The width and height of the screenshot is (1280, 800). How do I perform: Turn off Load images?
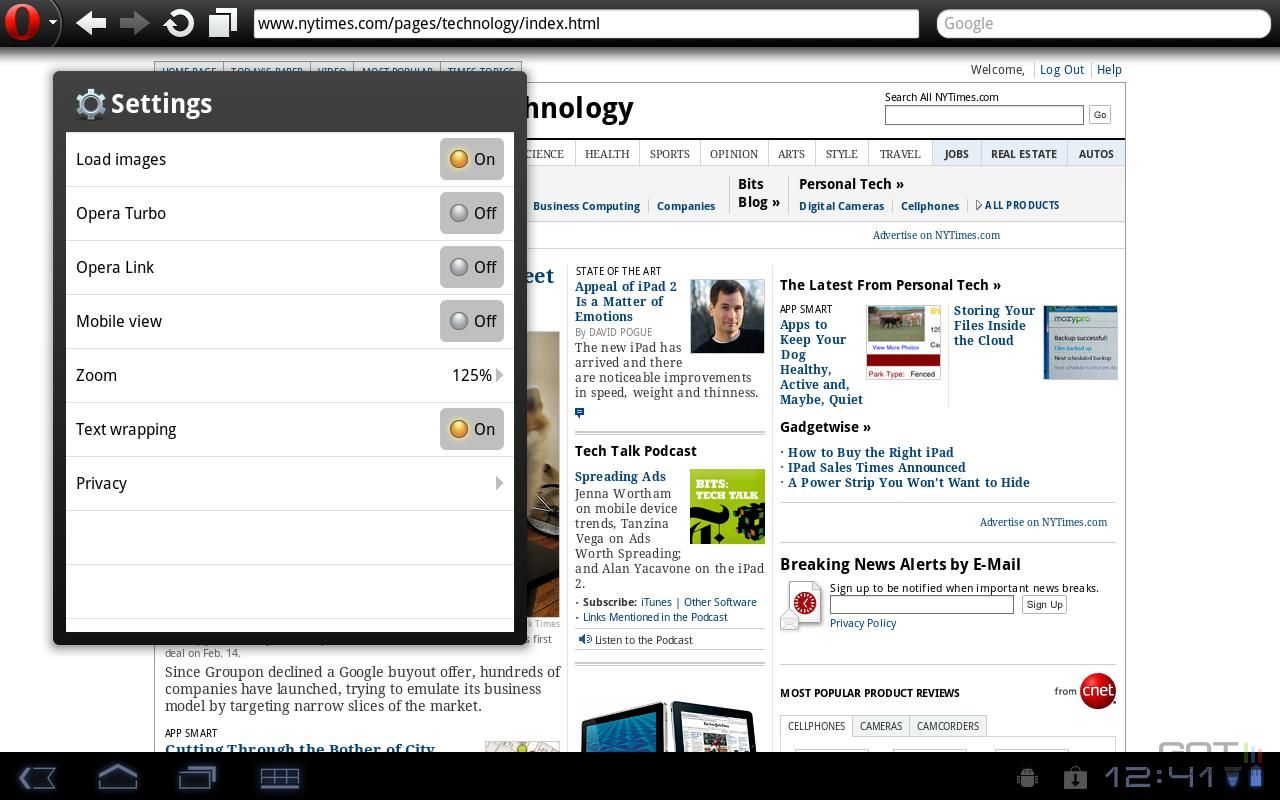[x=472, y=159]
